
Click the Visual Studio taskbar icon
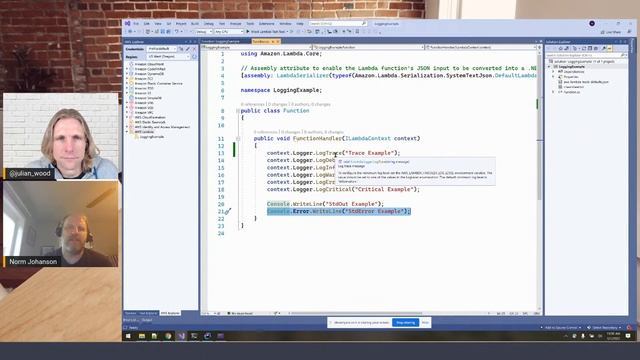pos(181,336)
